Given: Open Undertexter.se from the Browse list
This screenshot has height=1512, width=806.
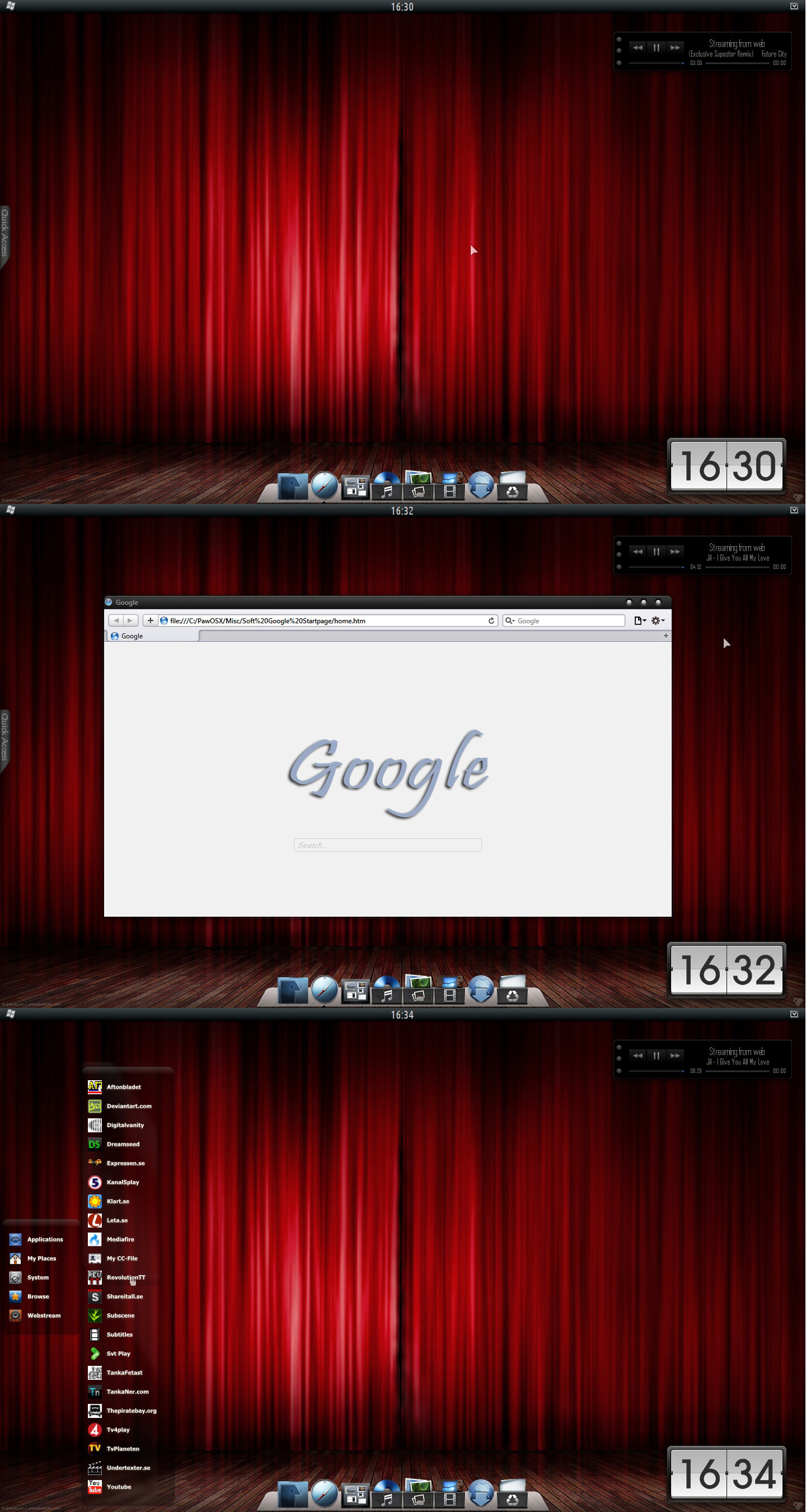Looking at the screenshot, I should click(x=119, y=1468).
